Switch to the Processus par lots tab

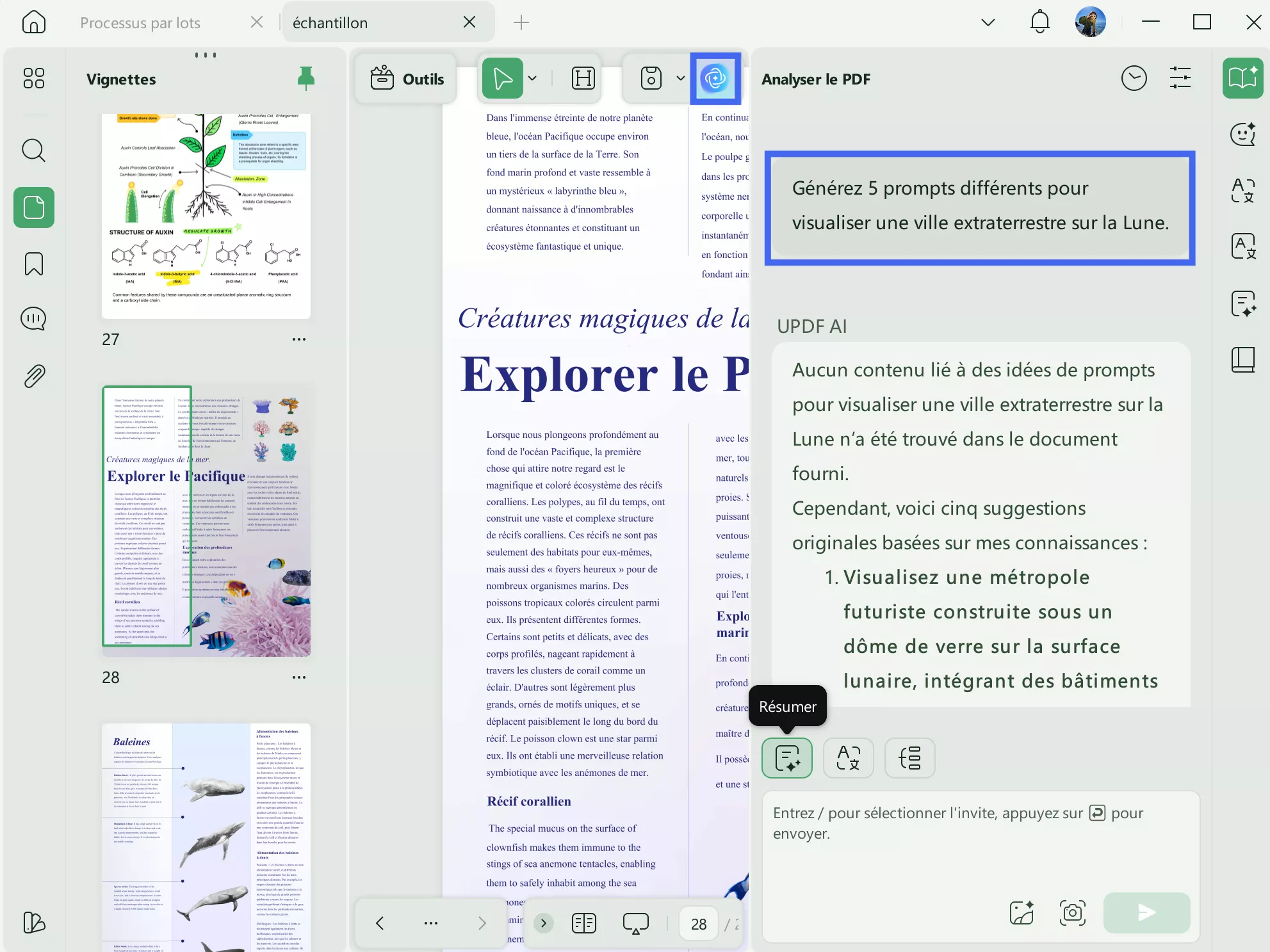tap(140, 23)
